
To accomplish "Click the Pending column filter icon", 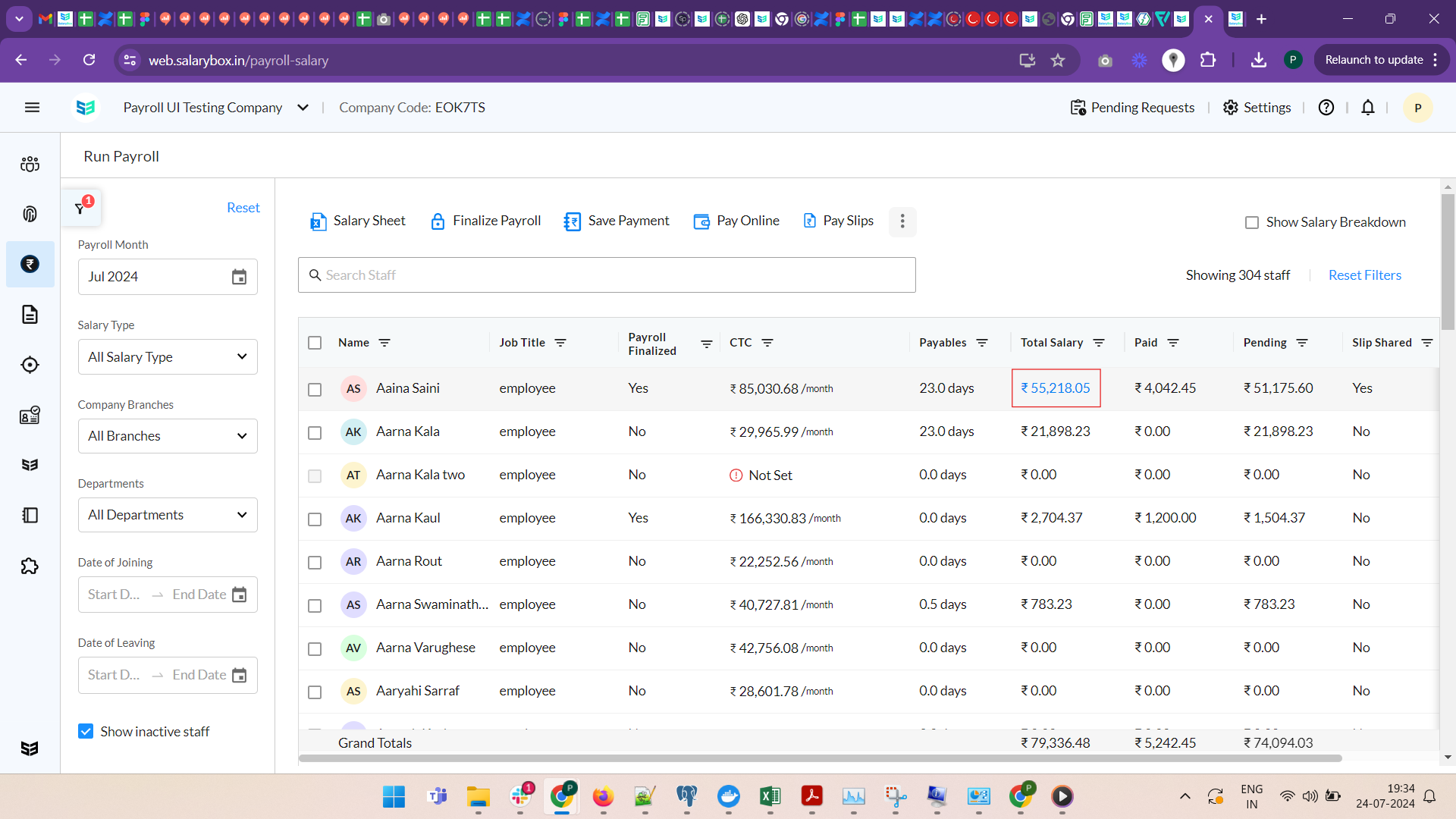I will (x=1302, y=343).
